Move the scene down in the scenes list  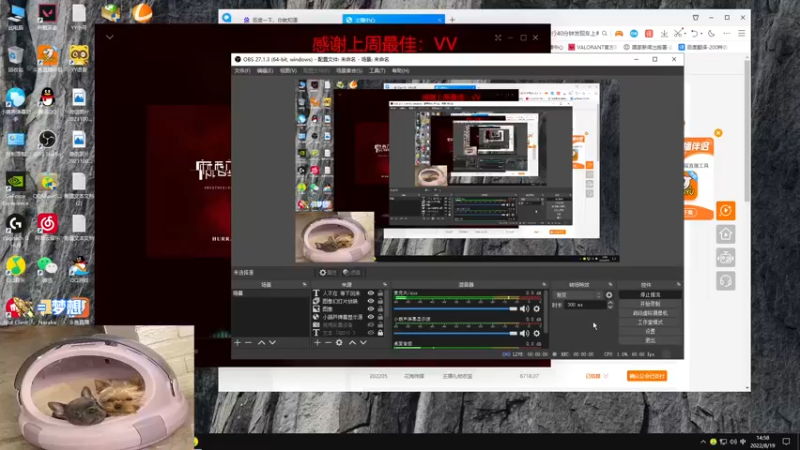coord(272,343)
